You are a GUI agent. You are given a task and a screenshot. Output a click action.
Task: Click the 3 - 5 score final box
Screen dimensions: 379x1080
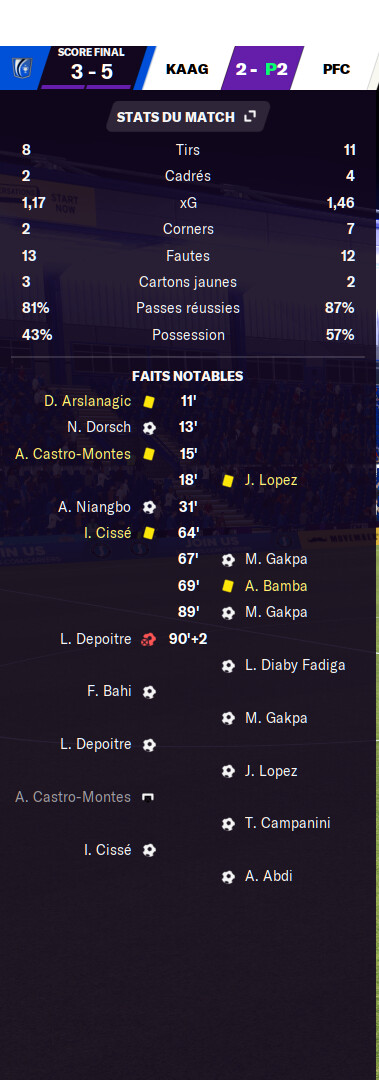tap(92, 68)
